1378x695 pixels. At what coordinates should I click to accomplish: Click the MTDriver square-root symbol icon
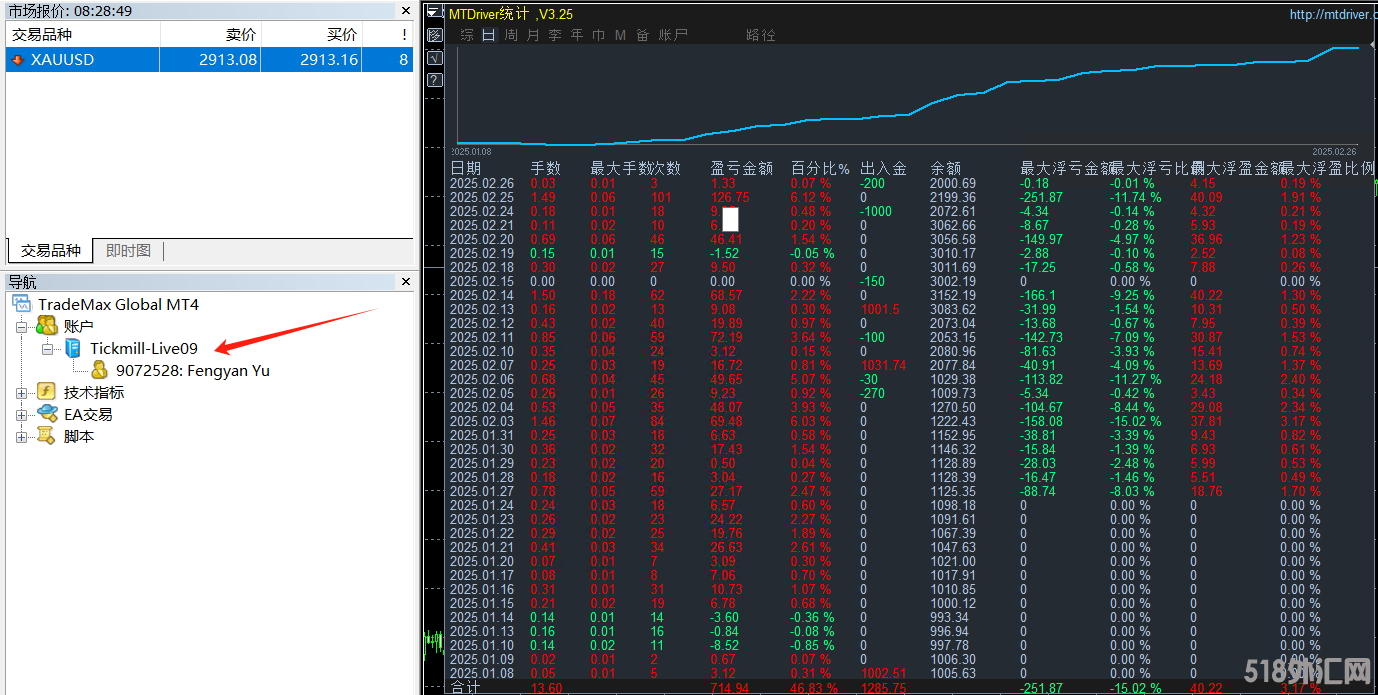click(434, 58)
